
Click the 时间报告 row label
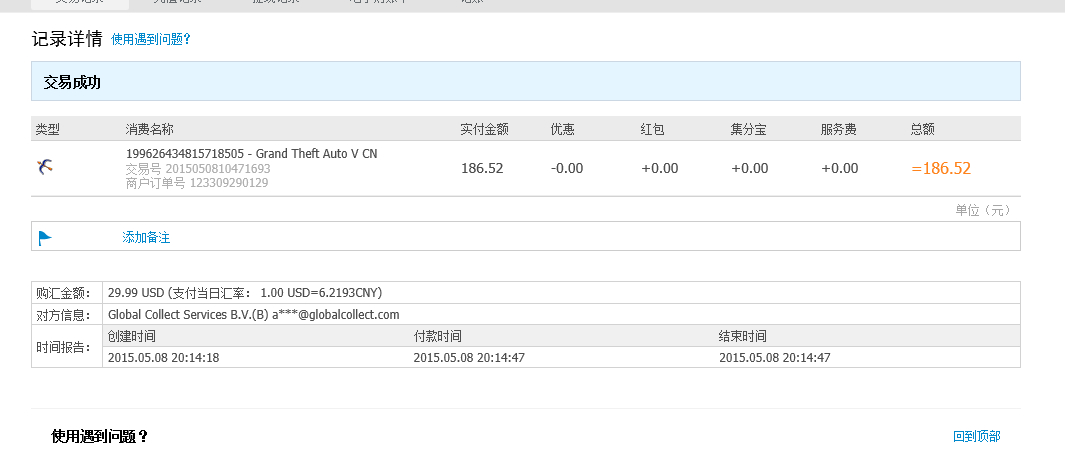[x=63, y=347]
